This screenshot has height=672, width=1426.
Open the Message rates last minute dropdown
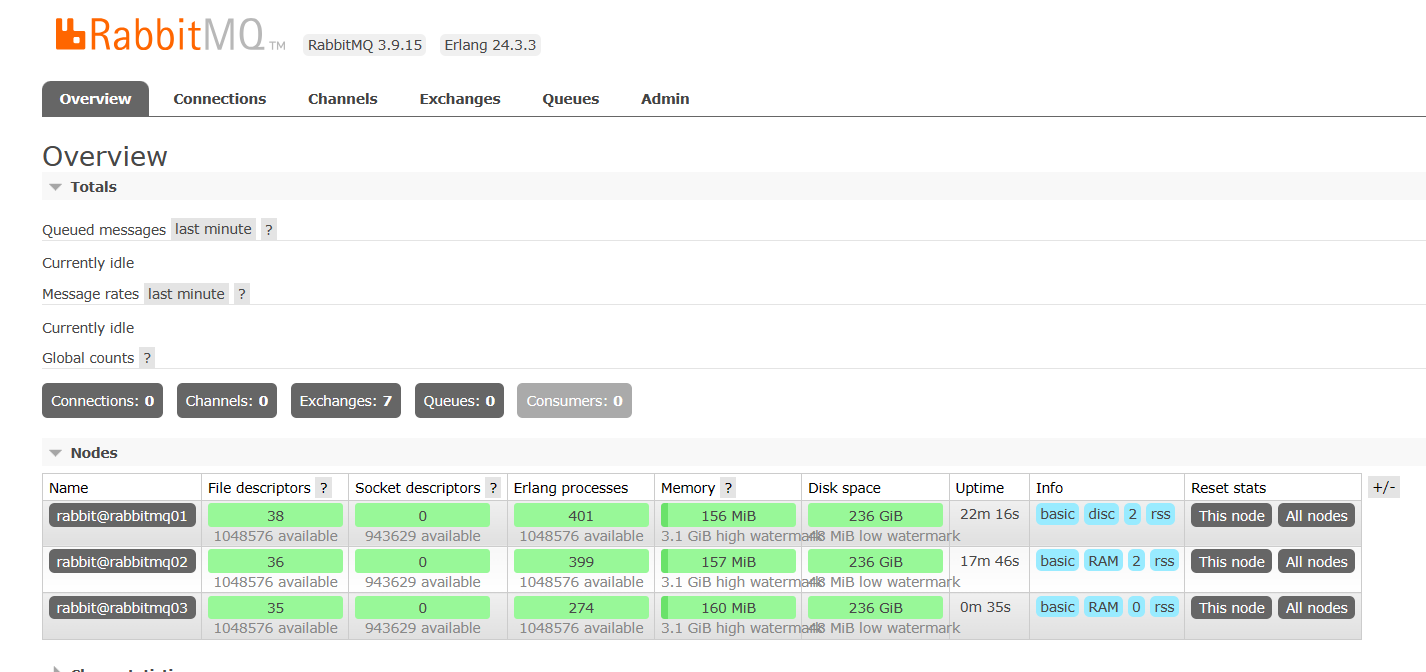186,293
